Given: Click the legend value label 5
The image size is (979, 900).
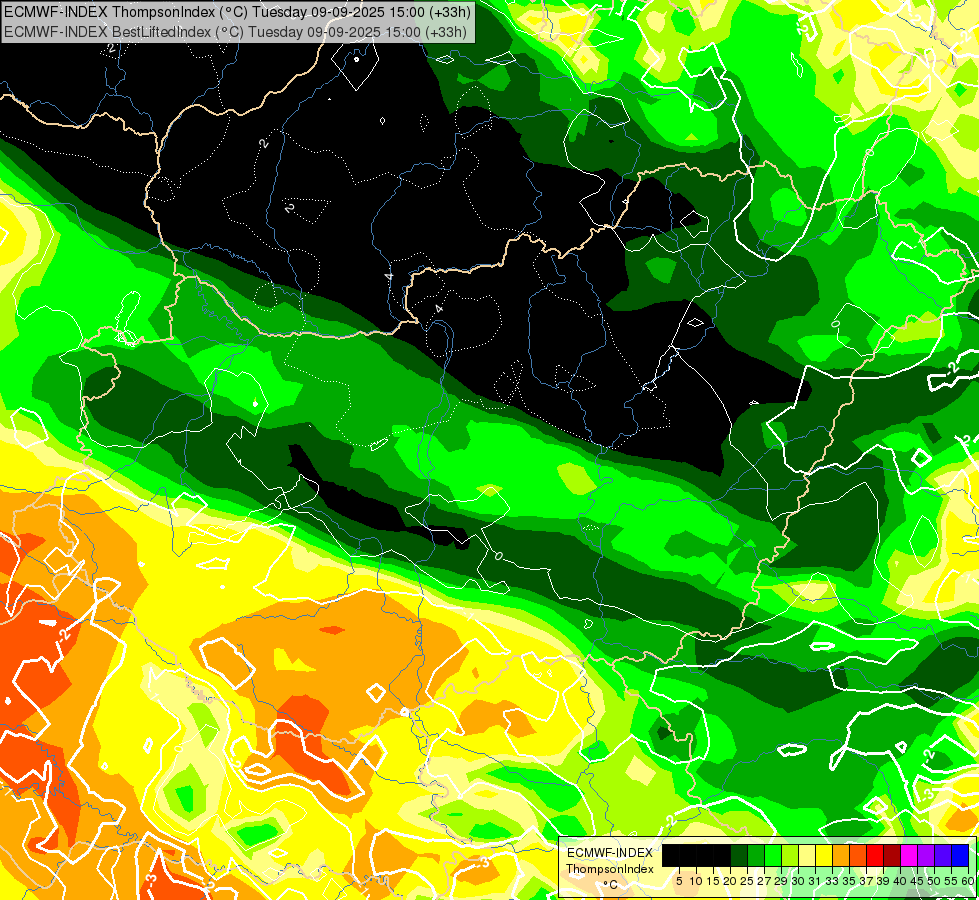Looking at the screenshot, I should 679,881.
